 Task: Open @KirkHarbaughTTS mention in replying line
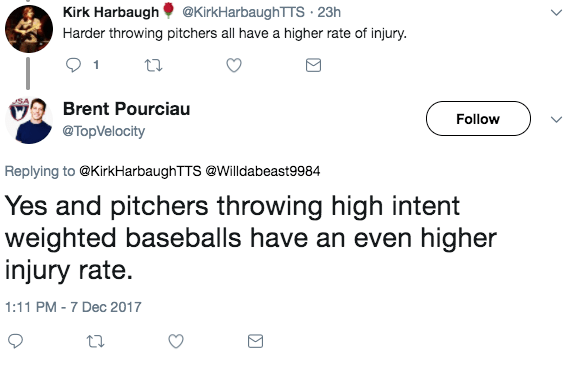pyautogui.click(x=140, y=171)
